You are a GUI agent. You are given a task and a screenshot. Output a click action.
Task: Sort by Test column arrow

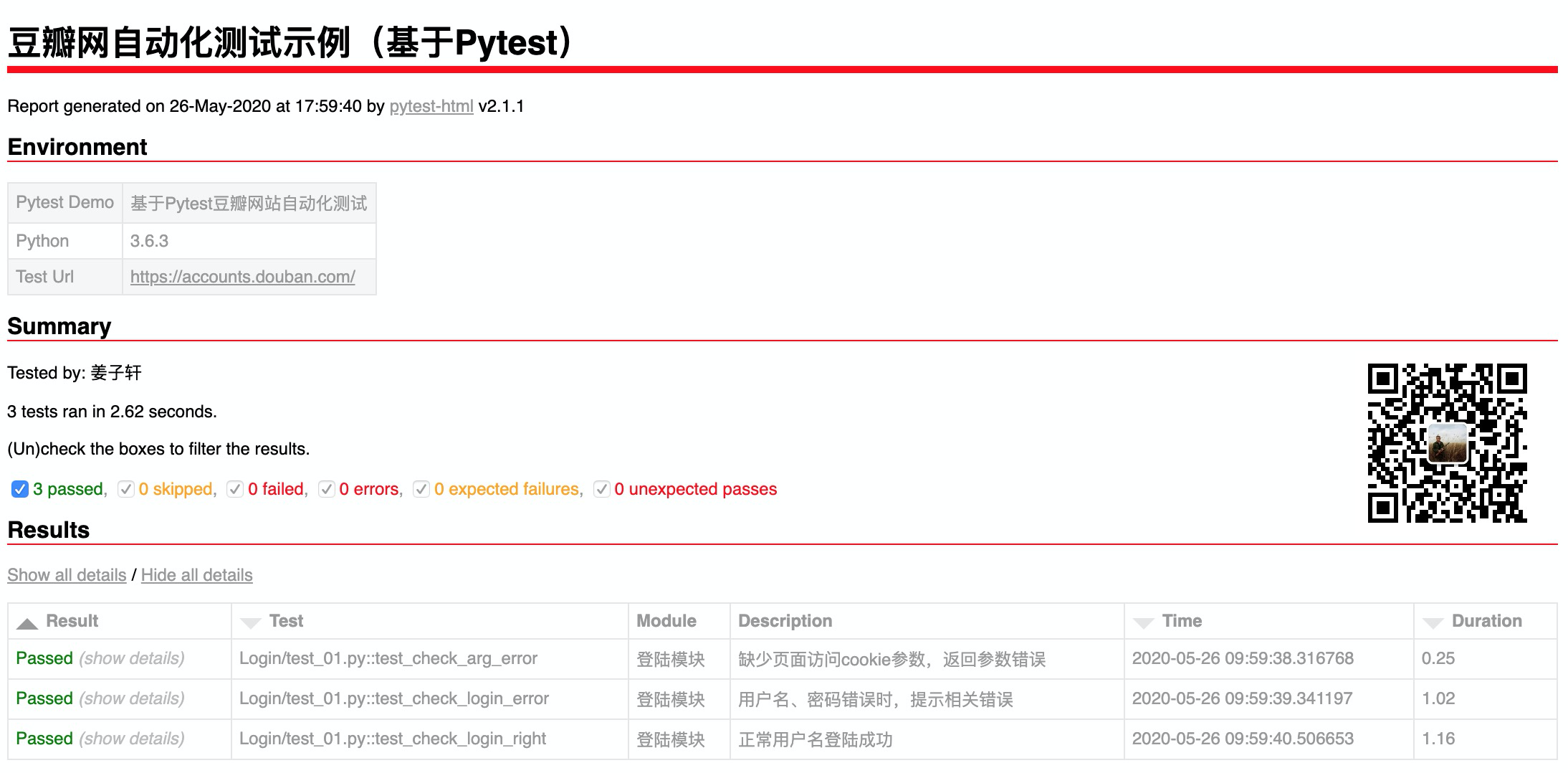(x=251, y=623)
